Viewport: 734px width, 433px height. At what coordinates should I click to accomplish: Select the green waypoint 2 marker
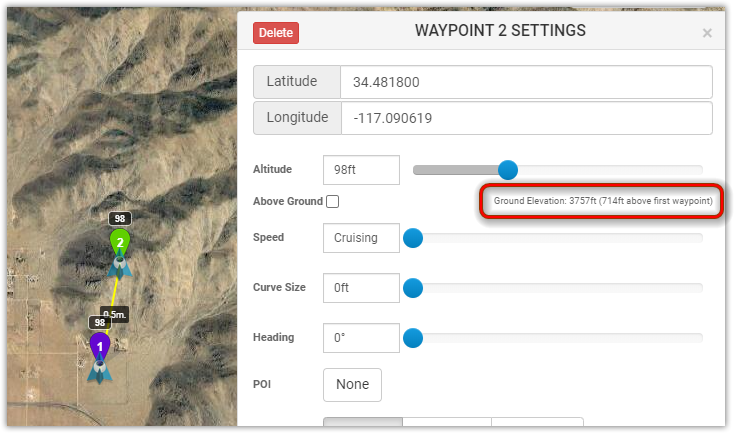[x=120, y=241]
